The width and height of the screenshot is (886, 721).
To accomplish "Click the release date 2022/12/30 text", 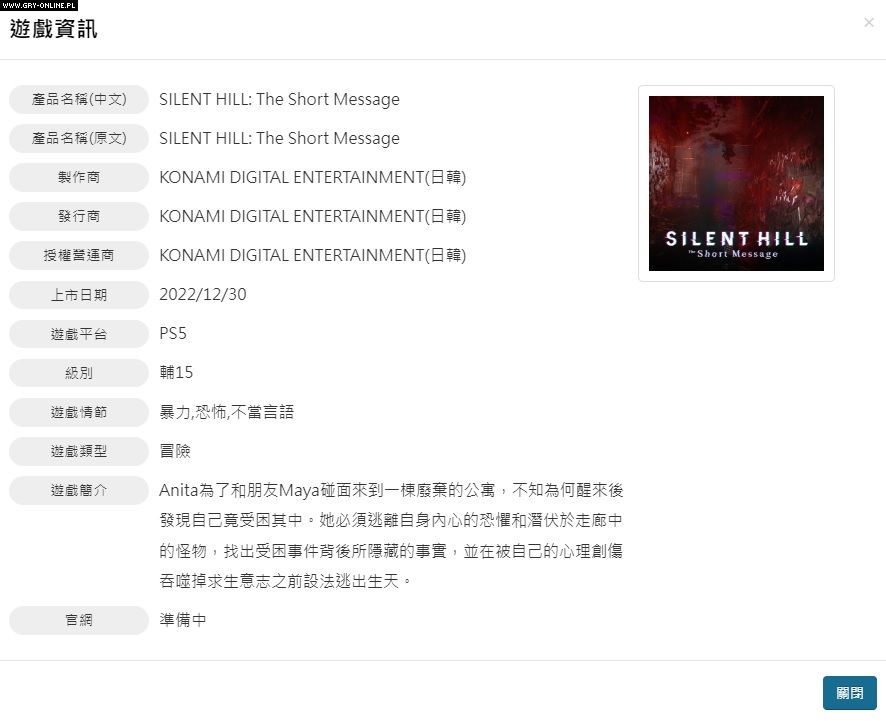I will pos(203,294).
